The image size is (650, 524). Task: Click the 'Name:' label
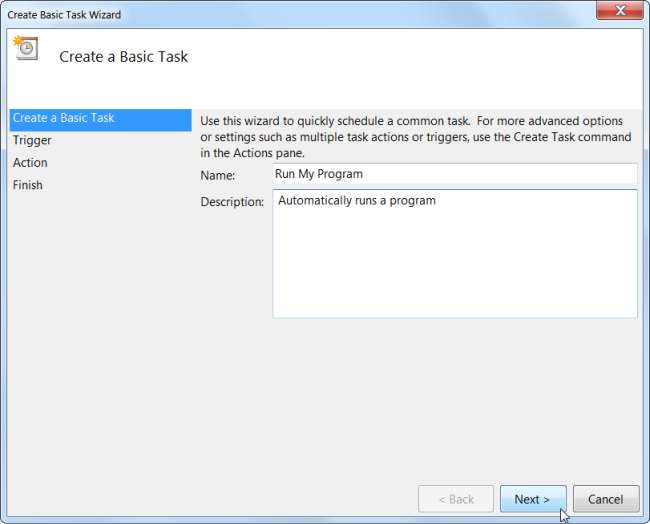click(x=217, y=176)
